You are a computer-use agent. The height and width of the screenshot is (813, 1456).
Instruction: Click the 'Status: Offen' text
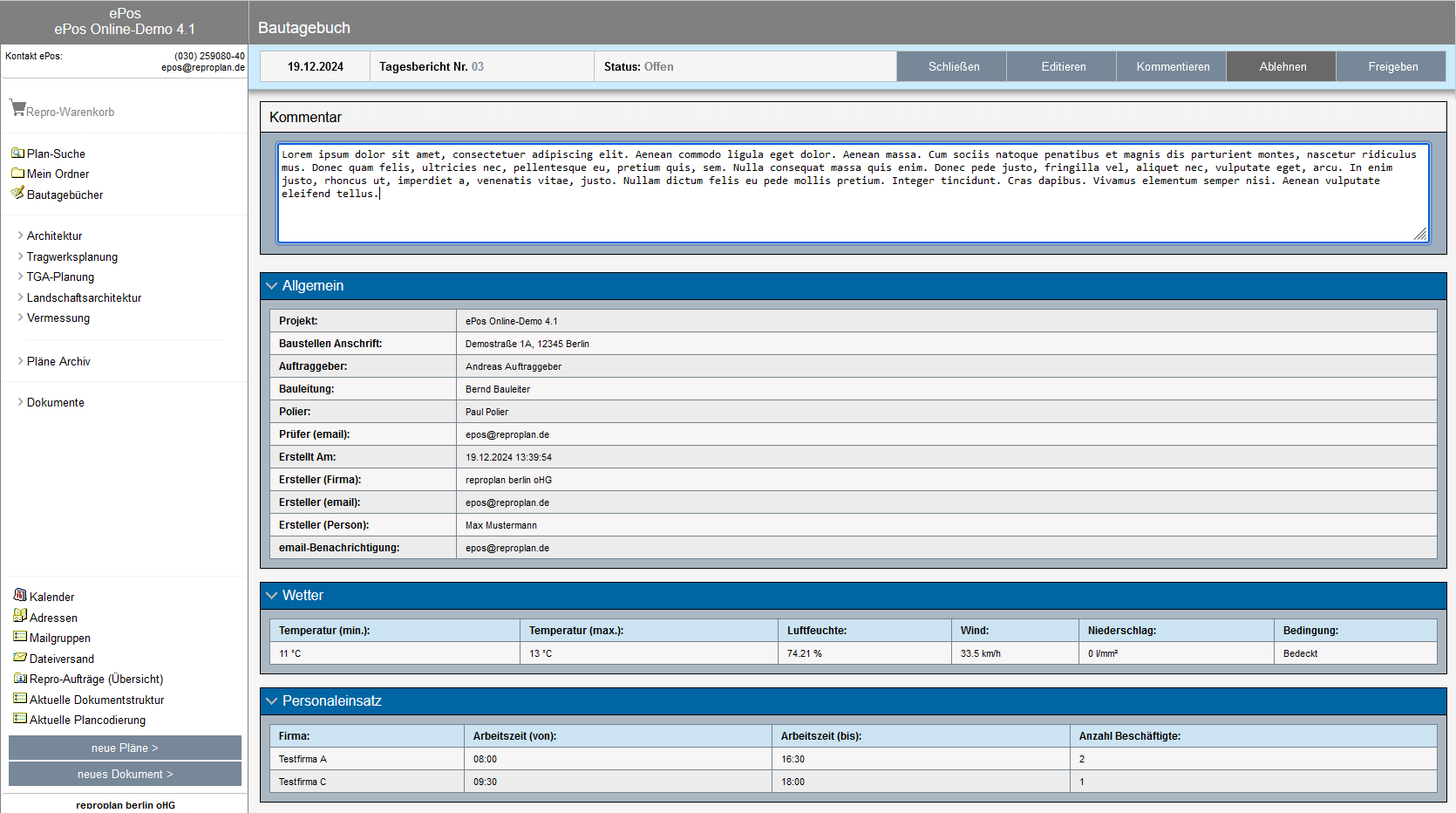tap(638, 66)
